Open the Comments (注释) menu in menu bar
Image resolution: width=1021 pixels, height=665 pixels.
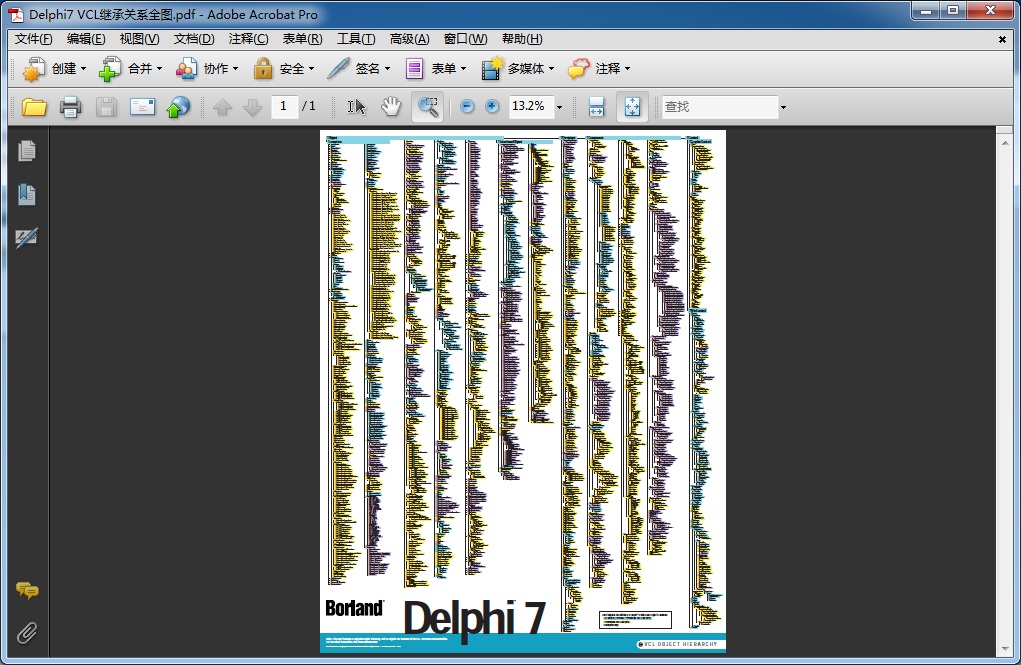(x=248, y=39)
